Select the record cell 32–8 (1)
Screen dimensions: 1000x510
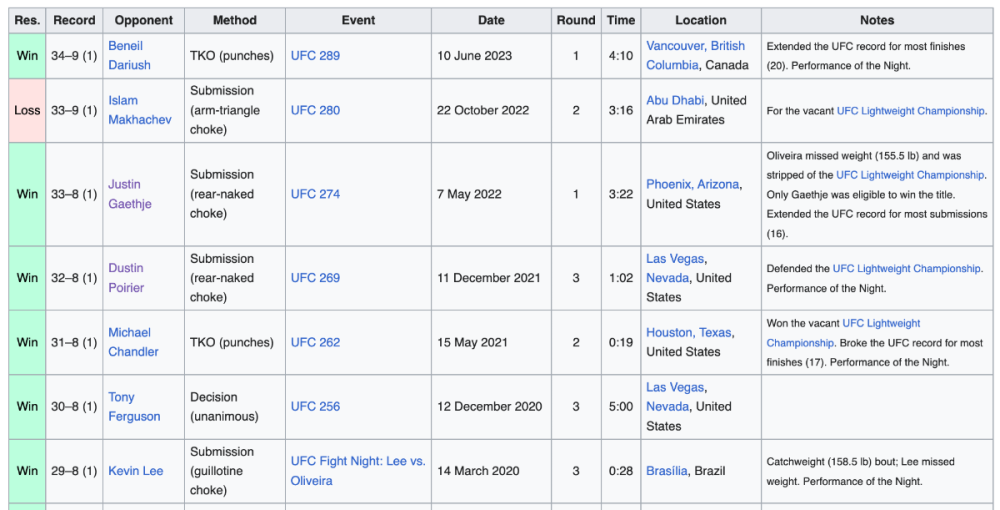click(74, 278)
